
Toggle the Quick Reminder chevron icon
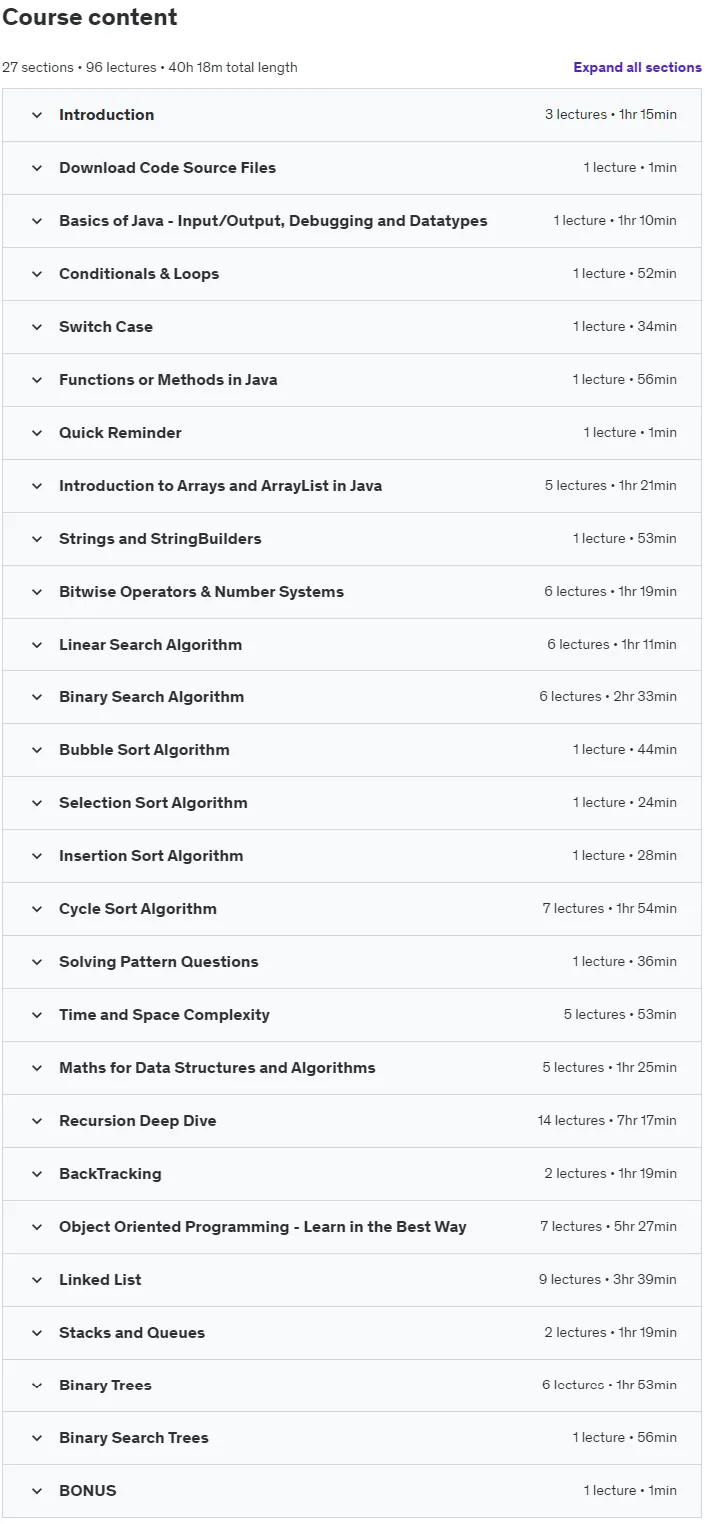pos(37,433)
